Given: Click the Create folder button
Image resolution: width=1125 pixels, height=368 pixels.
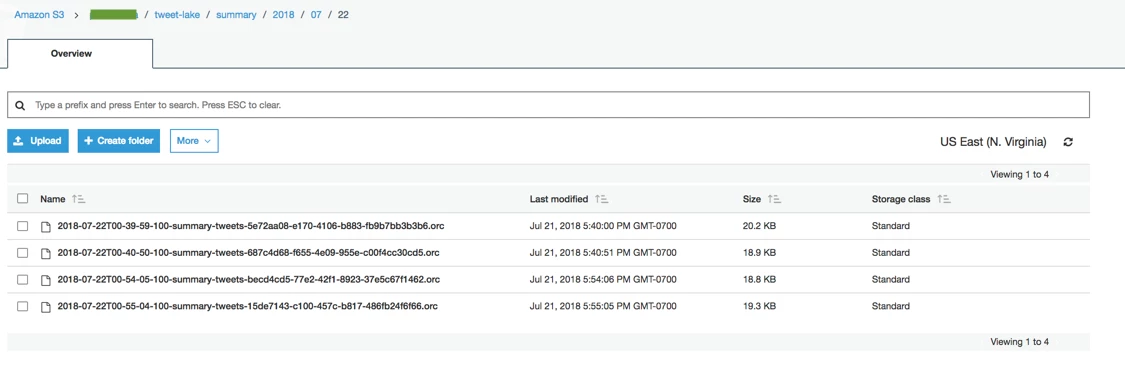Looking at the screenshot, I should click(118, 141).
